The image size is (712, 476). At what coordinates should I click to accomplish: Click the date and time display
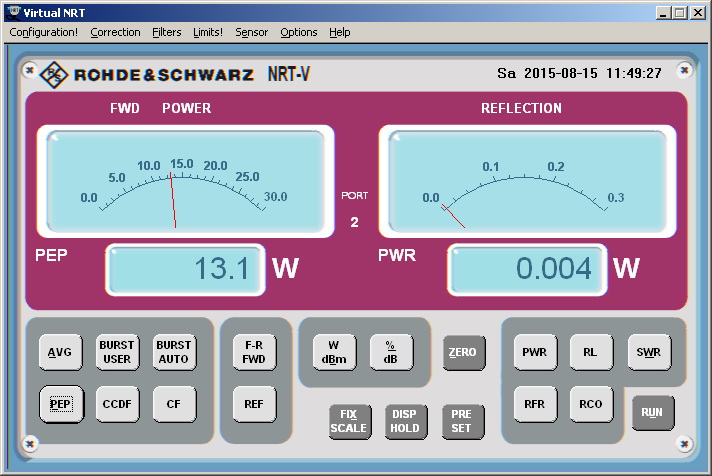pos(579,73)
